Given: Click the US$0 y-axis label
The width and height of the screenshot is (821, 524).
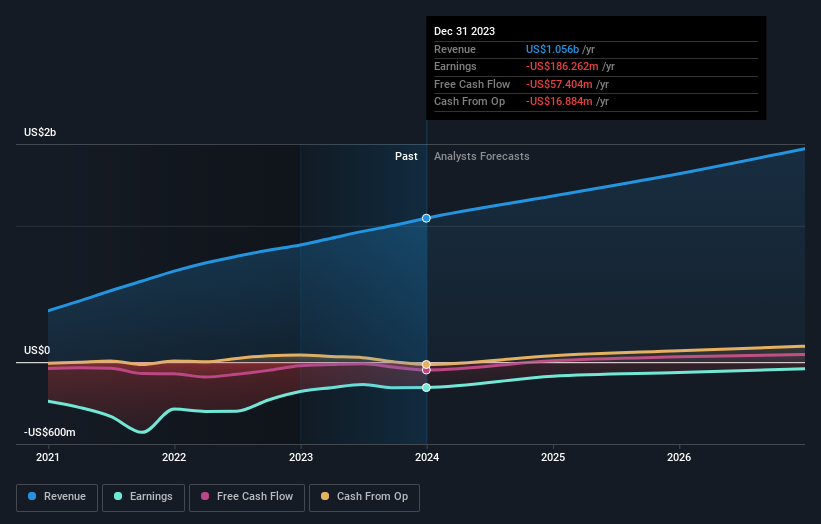Looking at the screenshot, I should [37, 350].
